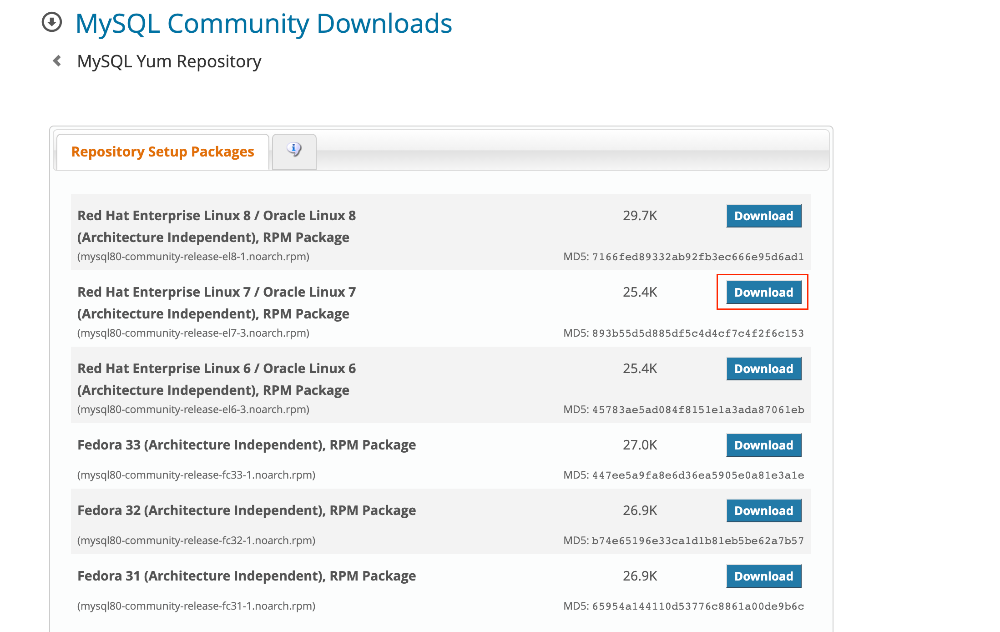This screenshot has width=1000, height=632.
Task: Click the MD5 hash starting with 45783ae5
Action: (x=698, y=410)
